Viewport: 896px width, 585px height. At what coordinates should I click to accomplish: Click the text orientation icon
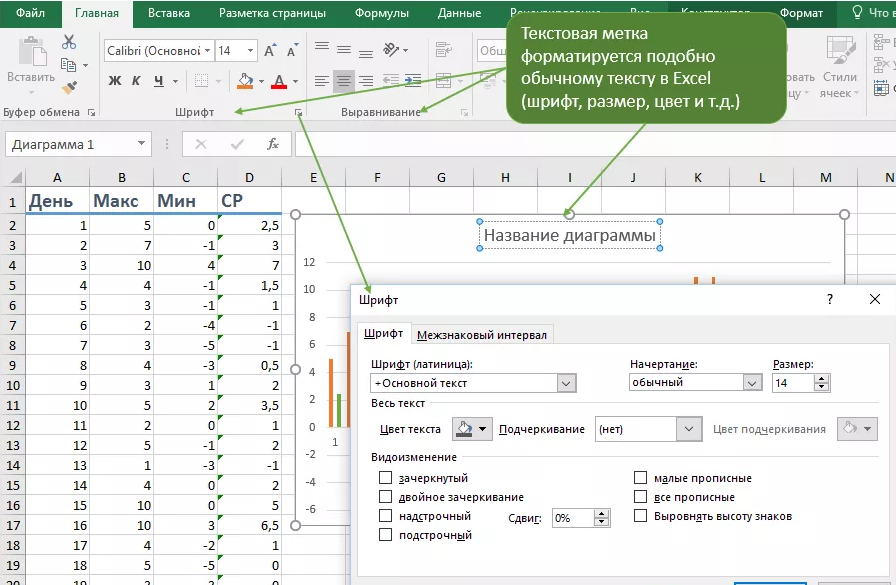[x=391, y=50]
